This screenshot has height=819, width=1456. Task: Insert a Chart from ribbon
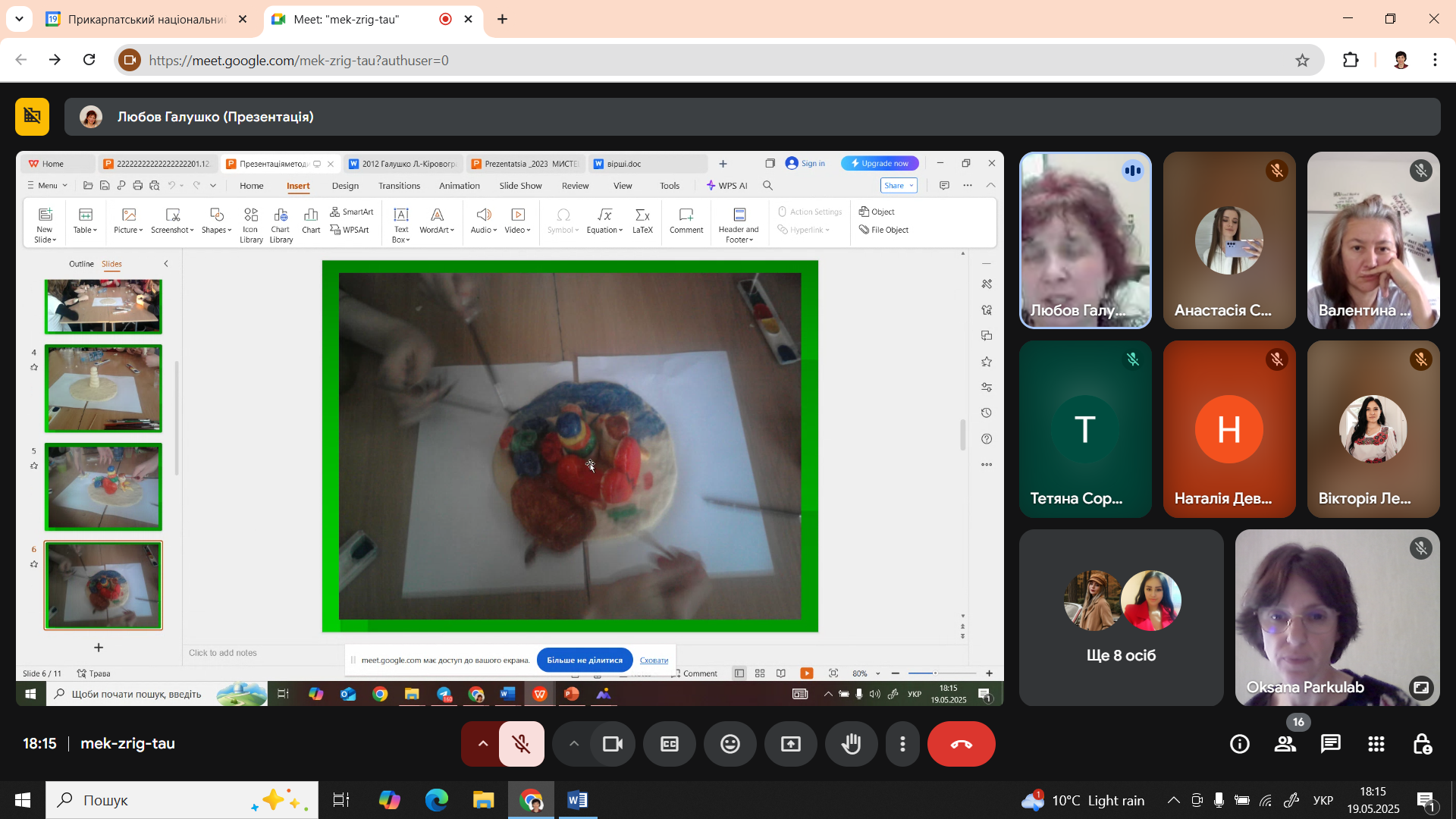pyautogui.click(x=311, y=221)
